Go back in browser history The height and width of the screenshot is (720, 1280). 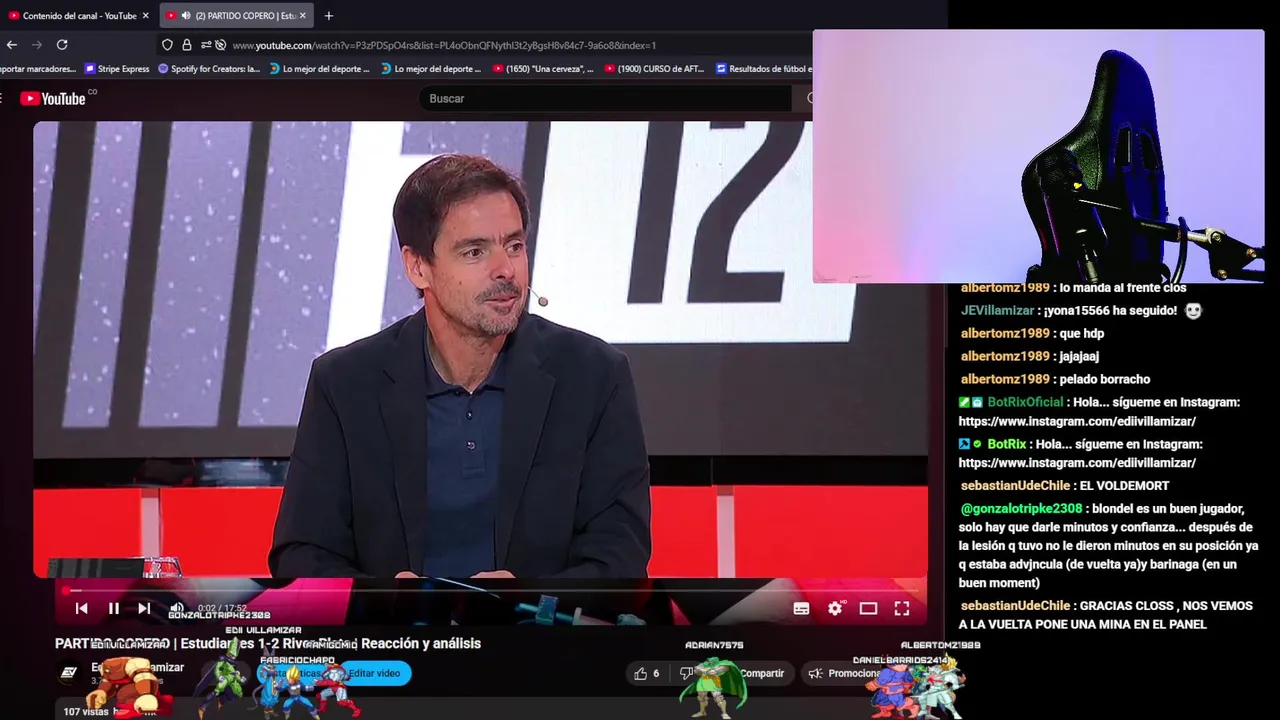pos(12,45)
